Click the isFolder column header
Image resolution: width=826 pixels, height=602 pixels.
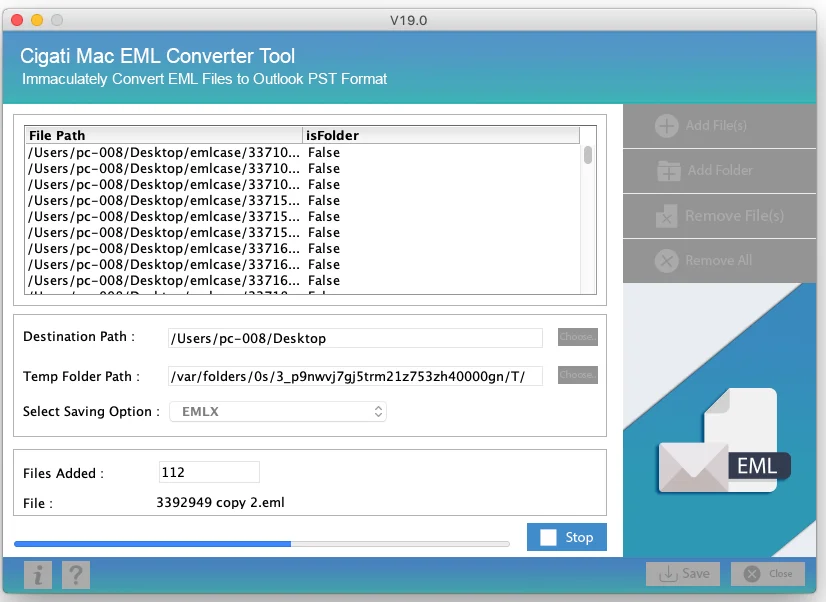(x=441, y=135)
